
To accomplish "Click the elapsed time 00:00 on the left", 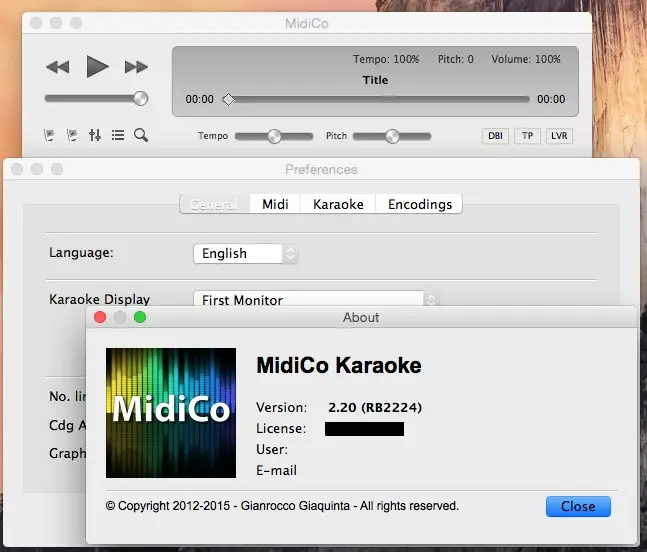I will tap(200, 99).
